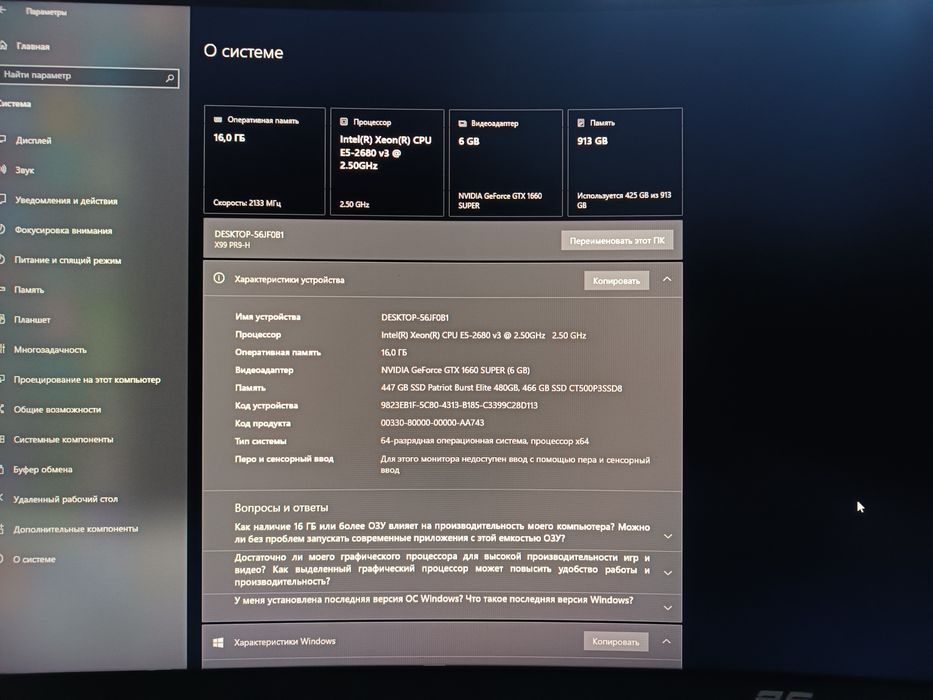This screenshot has height=700, width=933.
Task: Expand the 16 ГБ ОЗУ question
Action: 668,536
